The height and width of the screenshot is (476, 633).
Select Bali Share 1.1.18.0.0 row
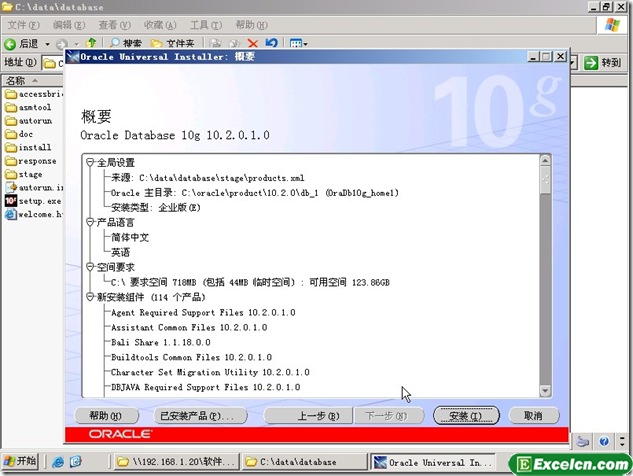(x=161, y=342)
